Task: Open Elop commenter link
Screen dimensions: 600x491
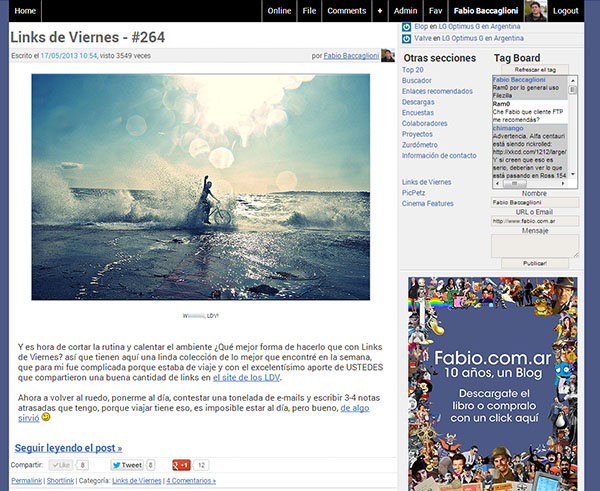Action: click(x=421, y=26)
